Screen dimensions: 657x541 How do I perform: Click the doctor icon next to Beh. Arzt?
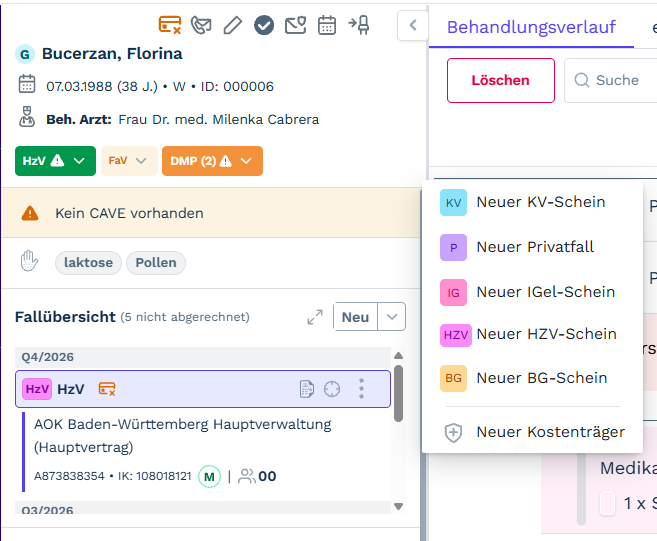(x=27, y=116)
